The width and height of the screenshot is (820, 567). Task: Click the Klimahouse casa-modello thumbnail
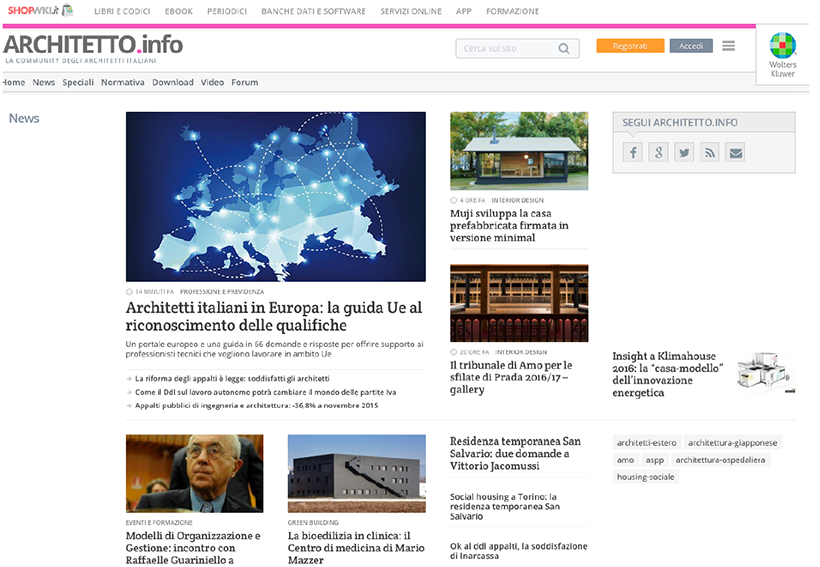pyautogui.click(x=765, y=372)
